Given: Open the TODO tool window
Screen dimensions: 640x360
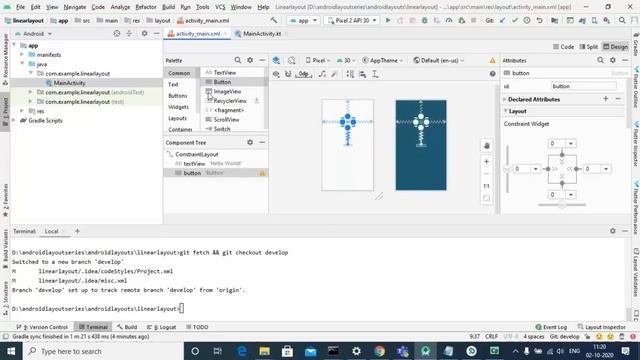Looking at the screenshot, I should (x=197, y=327).
